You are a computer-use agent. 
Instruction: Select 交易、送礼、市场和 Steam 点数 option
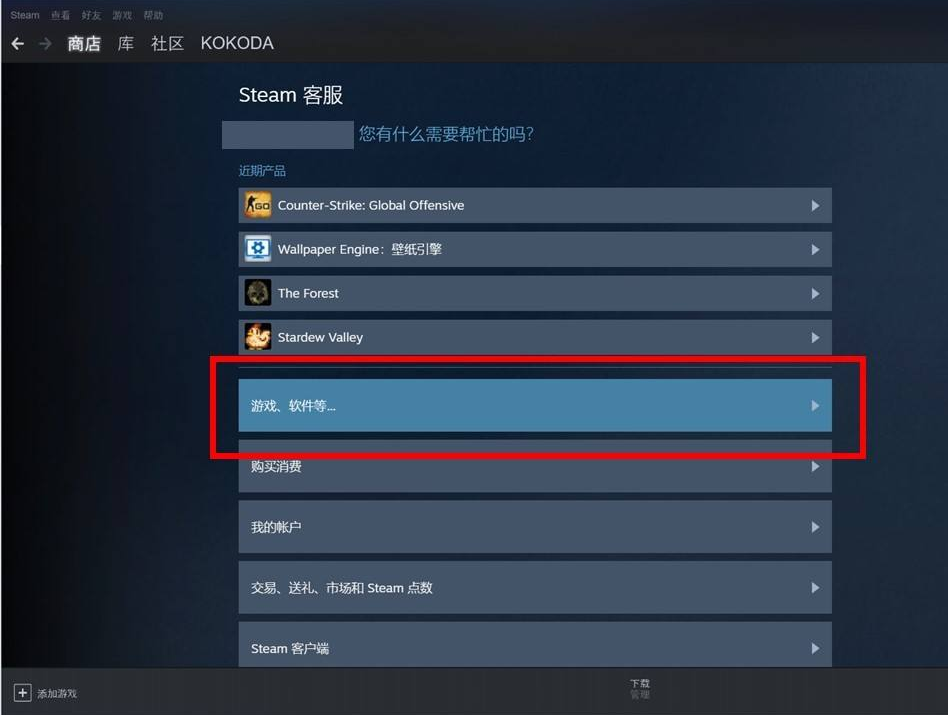535,587
